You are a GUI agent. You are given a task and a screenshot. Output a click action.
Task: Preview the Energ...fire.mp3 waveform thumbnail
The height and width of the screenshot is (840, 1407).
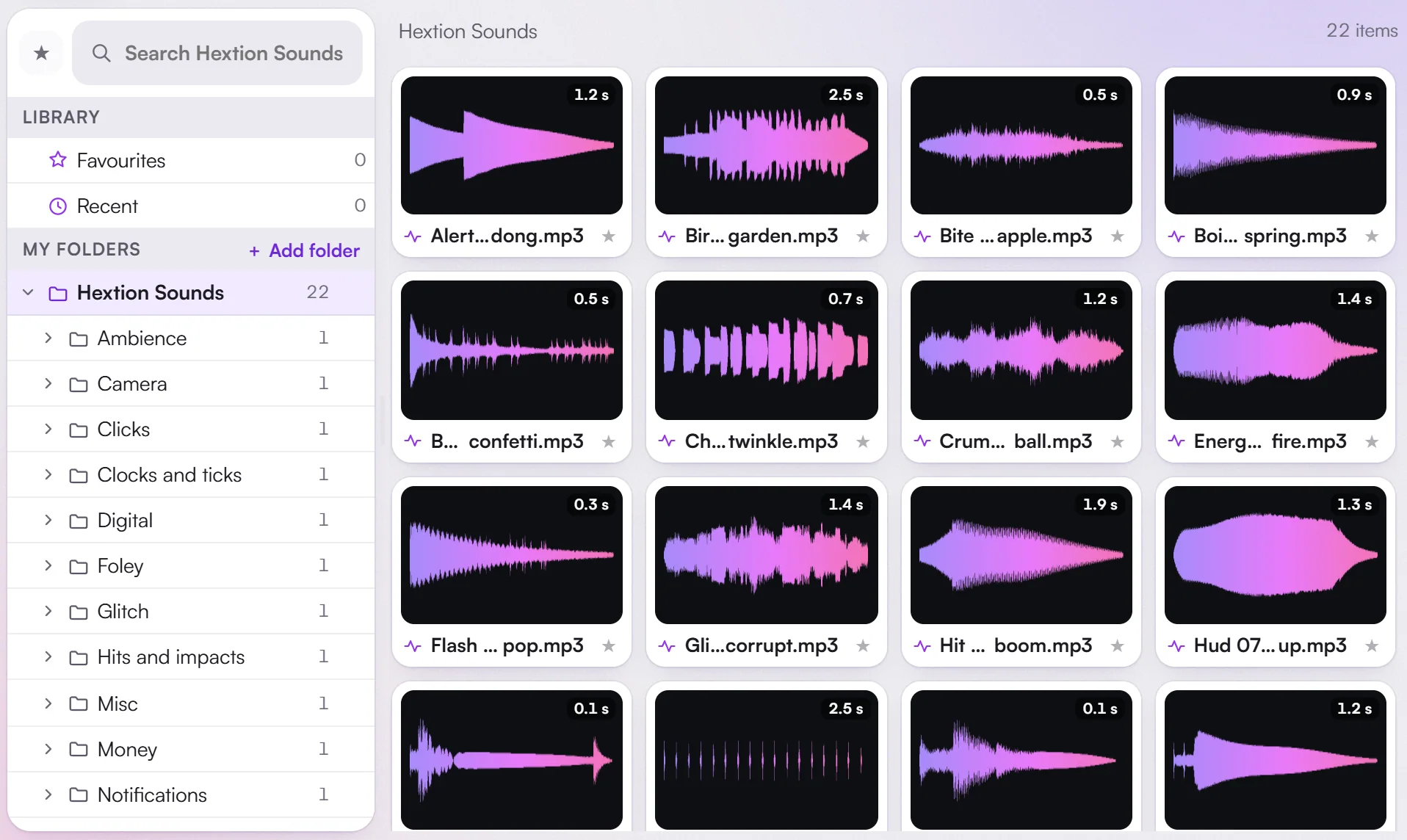pos(1275,350)
